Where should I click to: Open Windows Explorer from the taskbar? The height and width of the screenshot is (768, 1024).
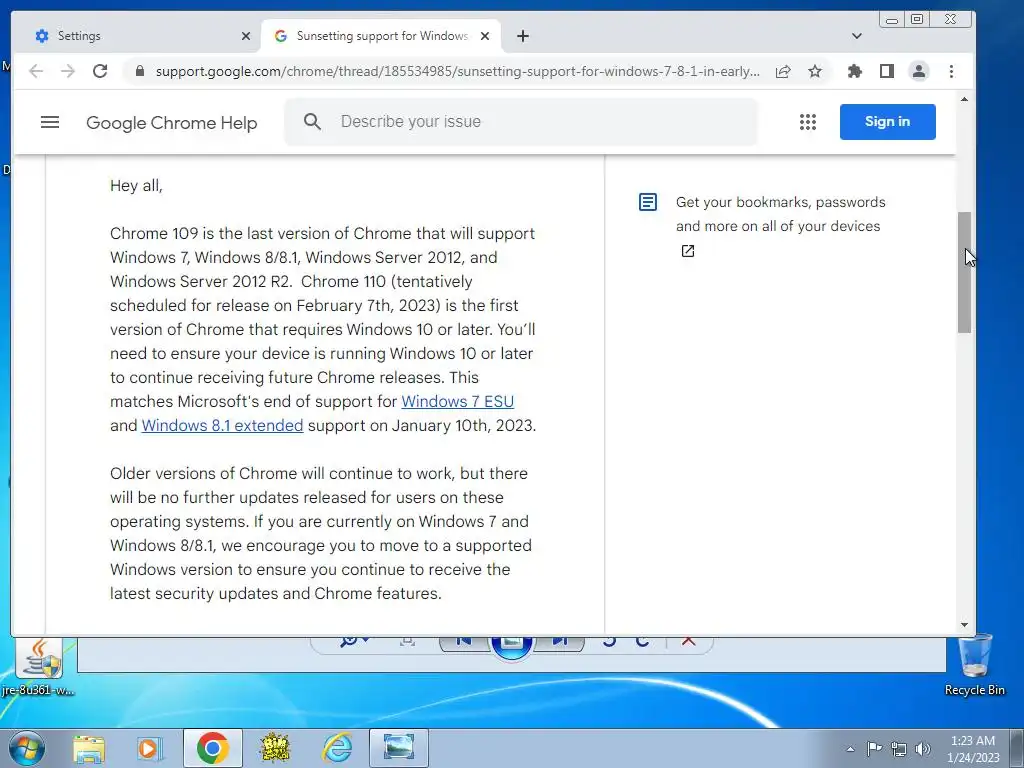89,748
